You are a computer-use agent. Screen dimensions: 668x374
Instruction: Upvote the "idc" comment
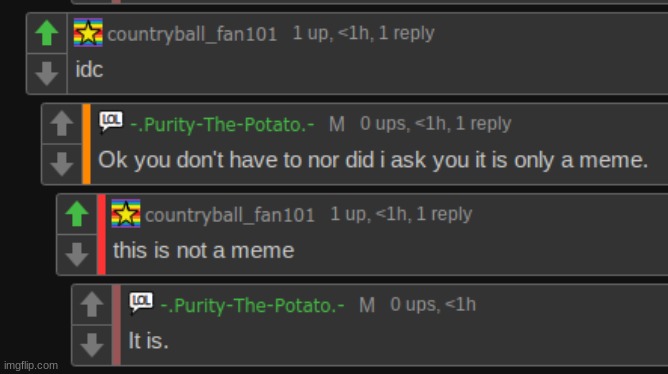(46, 33)
